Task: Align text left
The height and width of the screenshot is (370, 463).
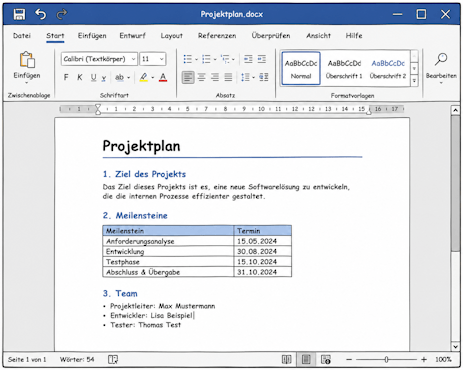Action: (188, 77)
